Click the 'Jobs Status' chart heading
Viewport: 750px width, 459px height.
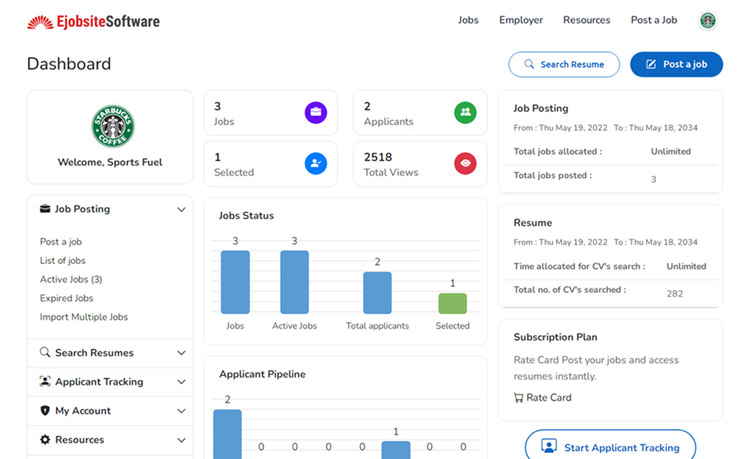(x=246, y=216)
